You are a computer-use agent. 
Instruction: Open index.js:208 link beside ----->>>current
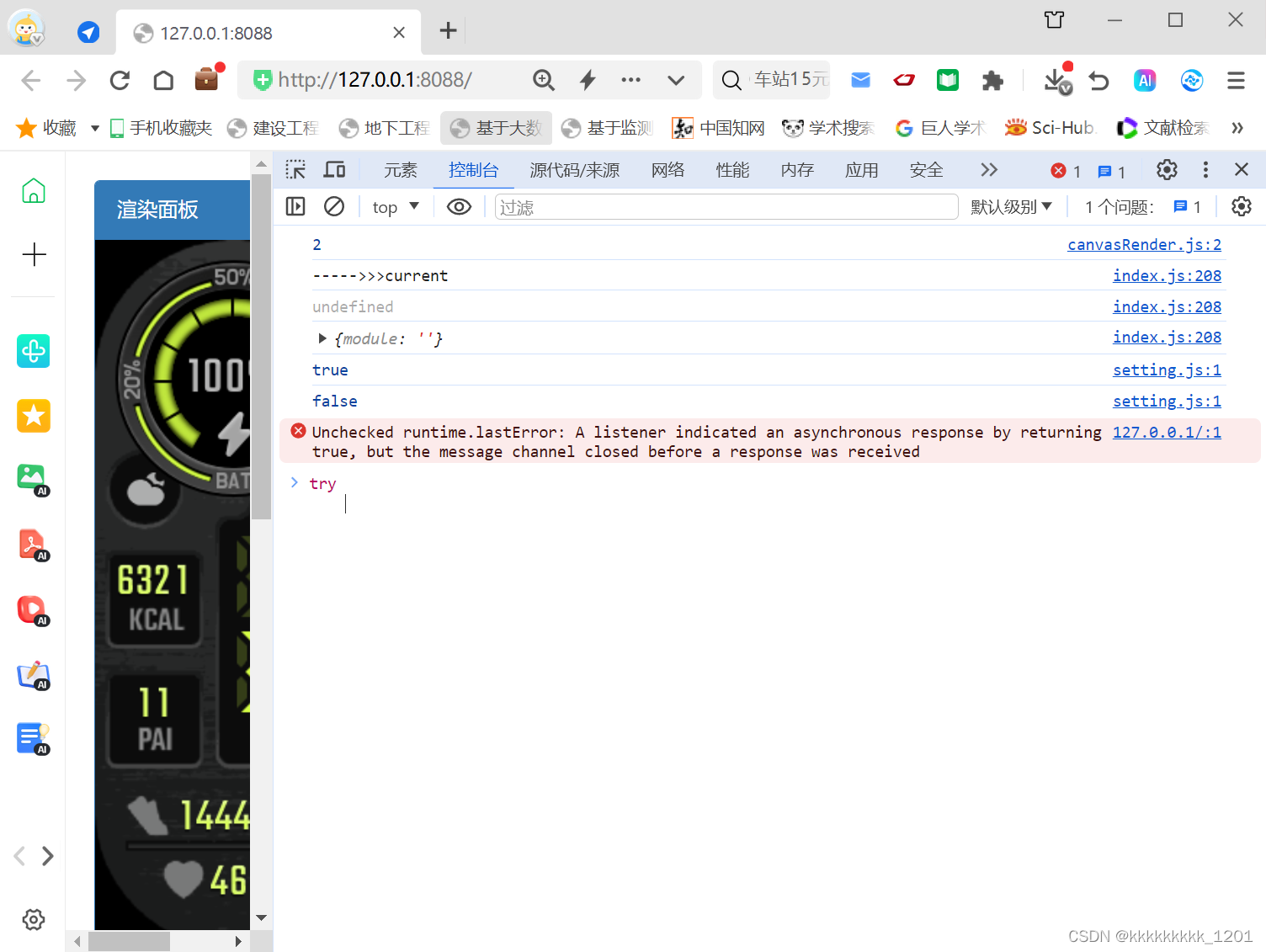(x=1167, y=276)
